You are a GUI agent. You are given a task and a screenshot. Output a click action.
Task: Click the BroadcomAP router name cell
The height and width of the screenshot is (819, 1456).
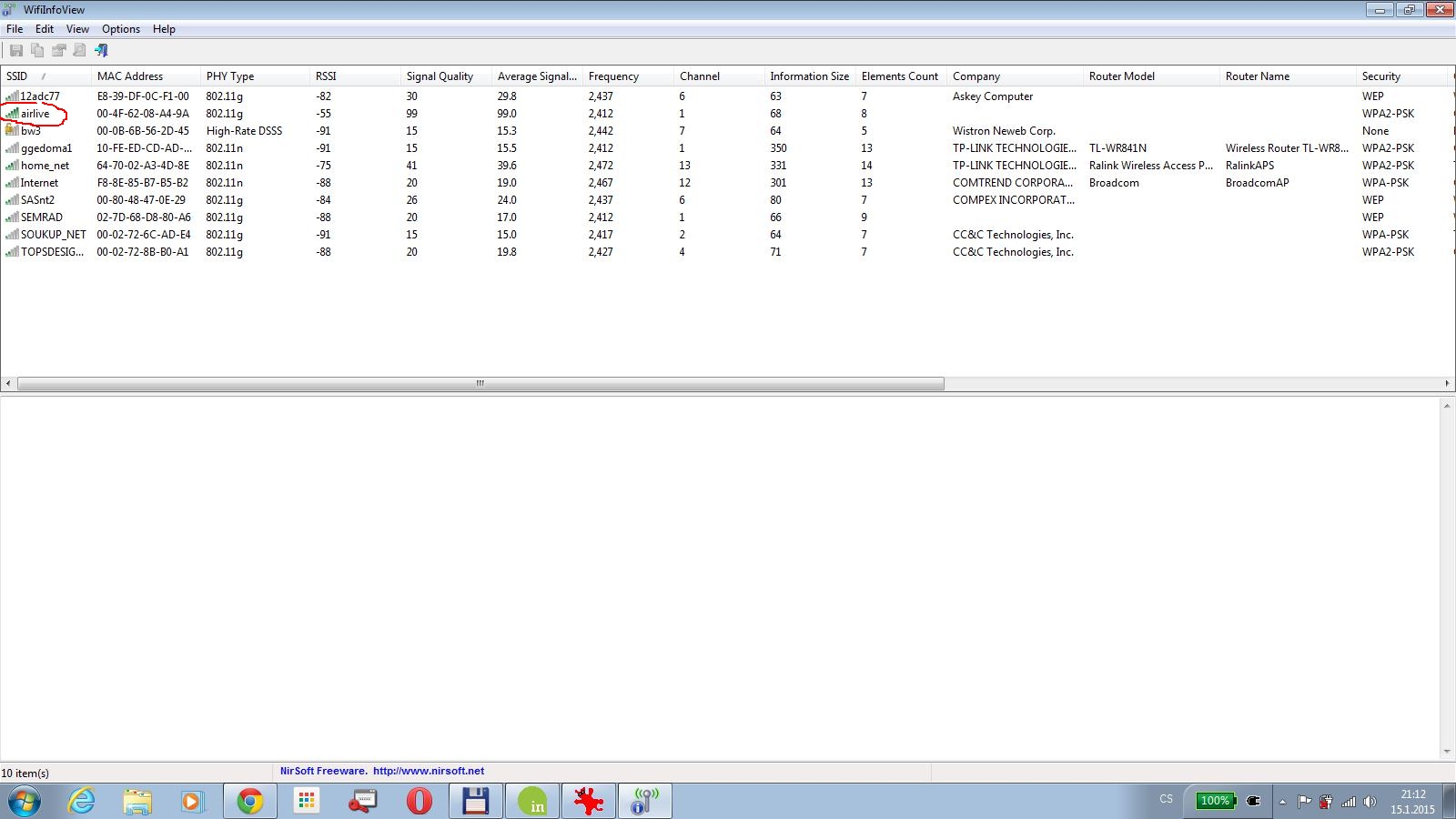[x=1257, y=183]
